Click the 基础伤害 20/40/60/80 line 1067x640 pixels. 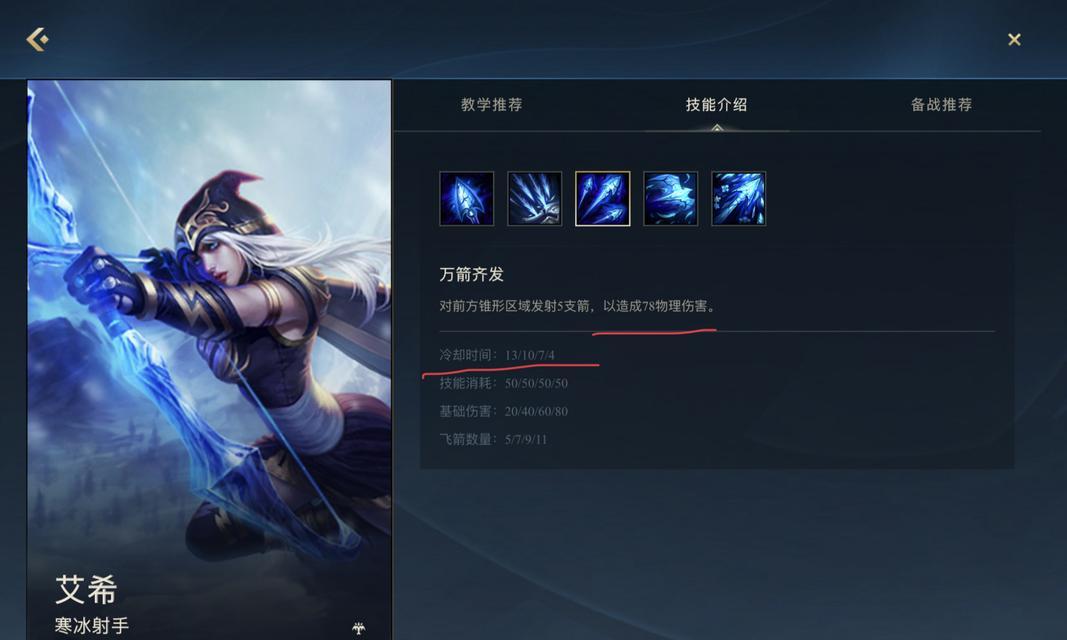[x=504, y=411]
